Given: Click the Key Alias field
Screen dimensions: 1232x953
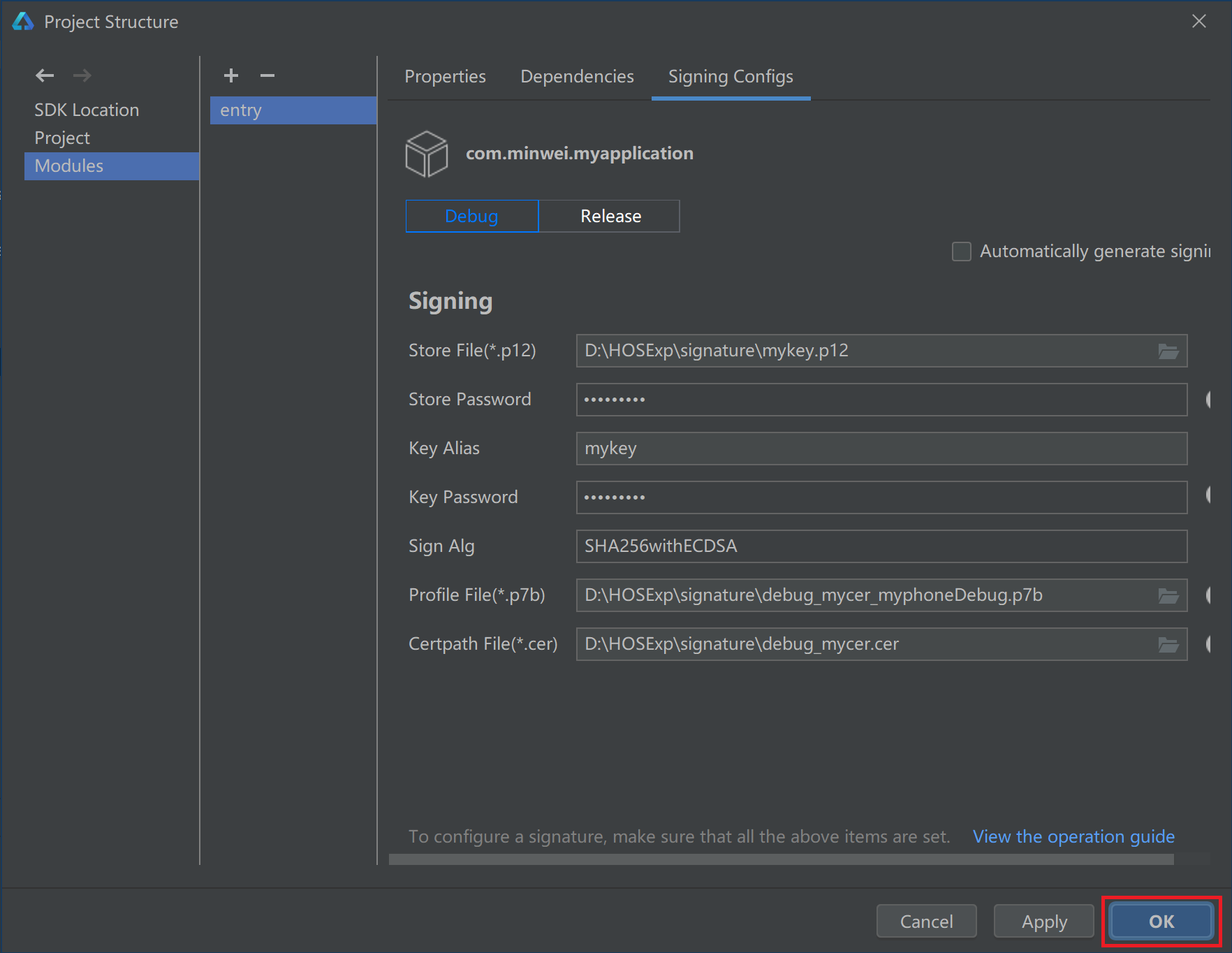Looking at the screenshot, I should [881, 449].
